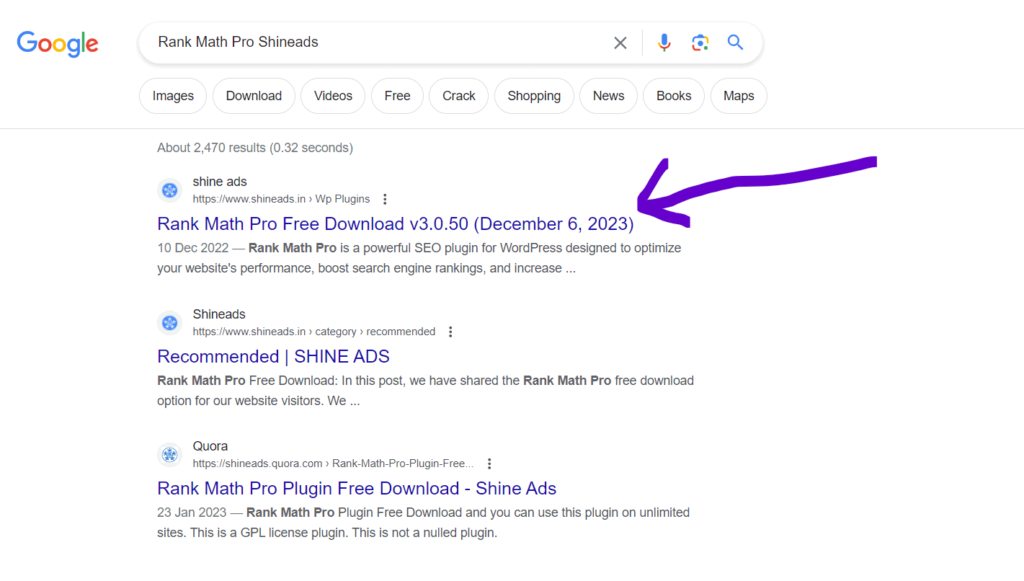Switch to News results tab
1024x581 pixels.
[609, 96]
